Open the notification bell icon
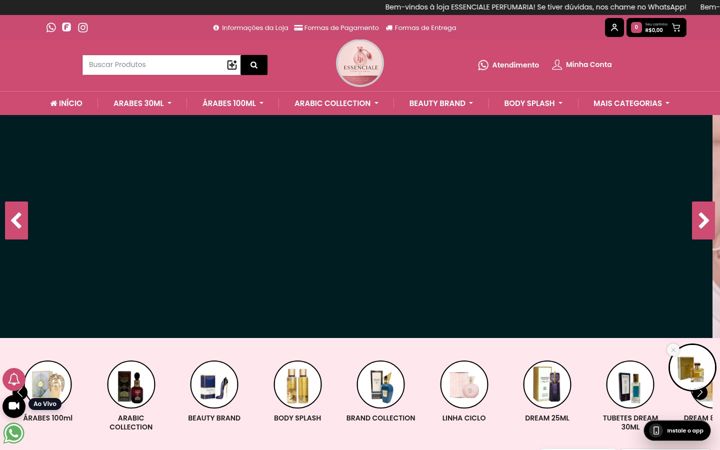 (14, 379)
